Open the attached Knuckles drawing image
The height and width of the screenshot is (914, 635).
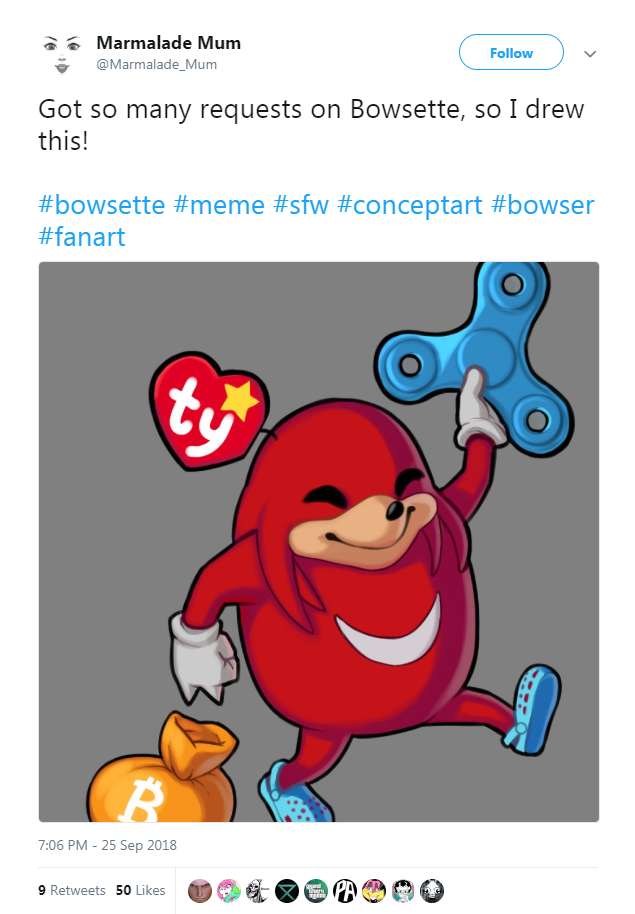318,542
